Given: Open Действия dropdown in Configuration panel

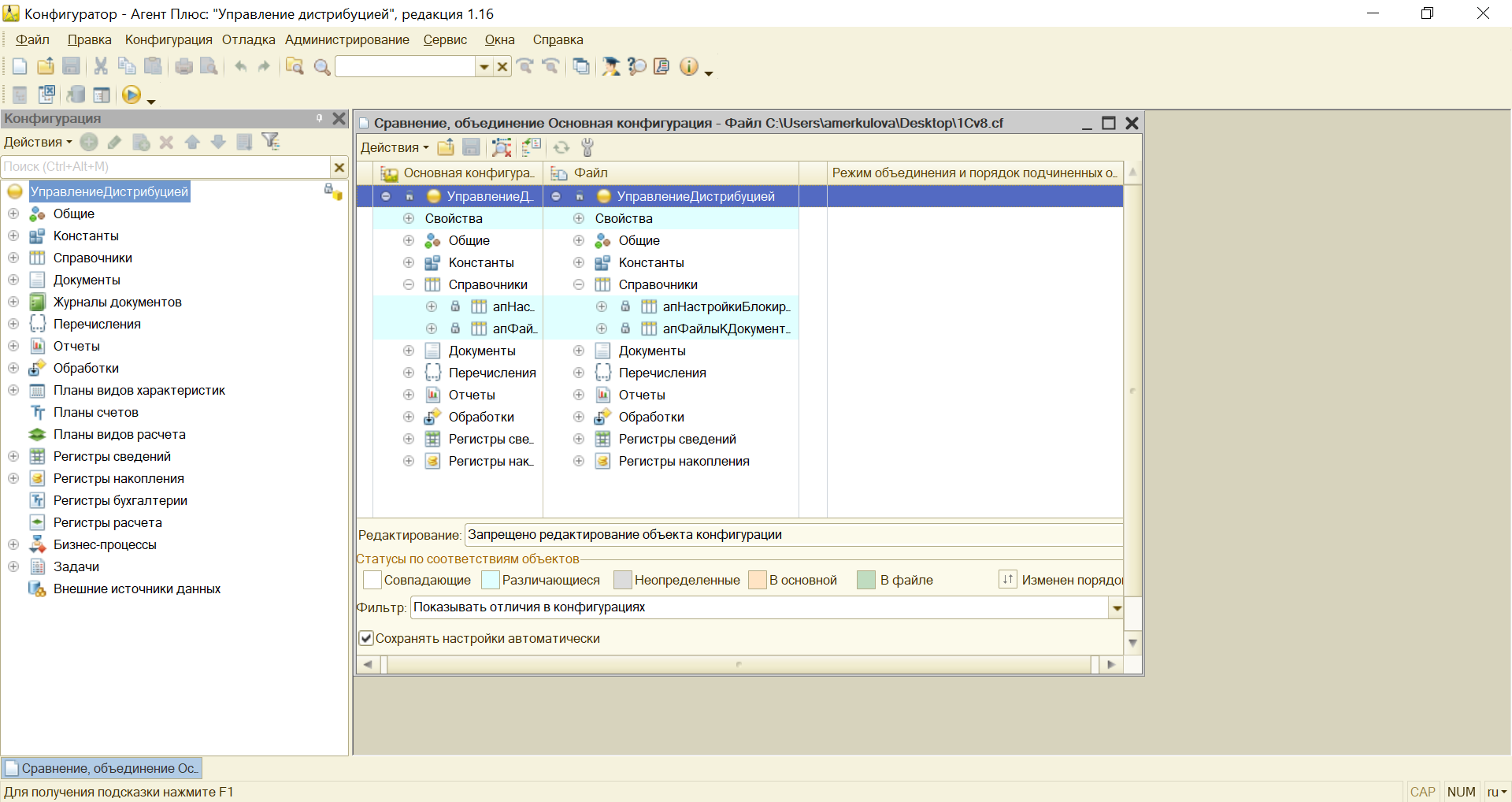Looking at the screenshot, I should [x=38, y=142].
